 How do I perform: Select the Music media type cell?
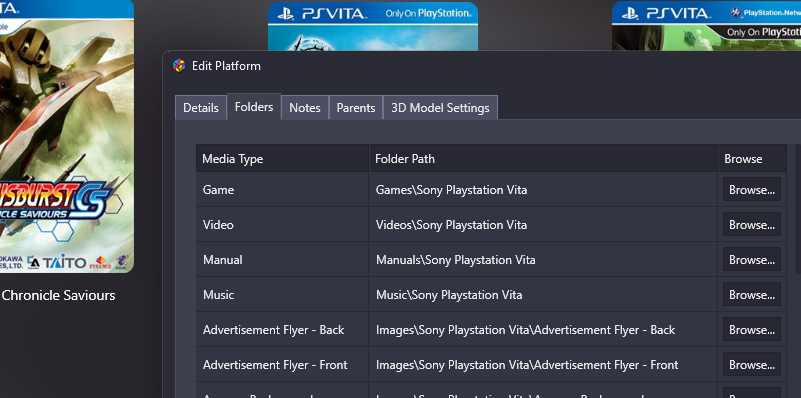(x=282, y=295)
